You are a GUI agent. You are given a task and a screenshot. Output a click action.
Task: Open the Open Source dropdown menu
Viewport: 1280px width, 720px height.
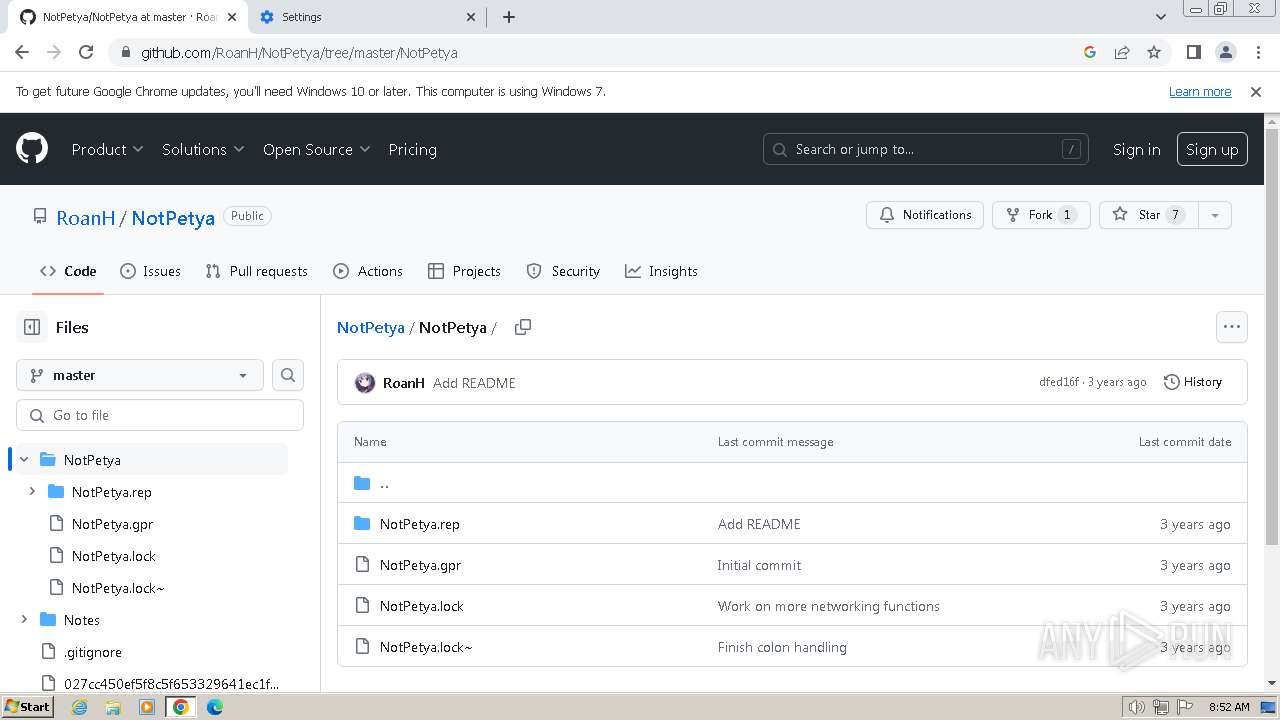pos(316,149)
